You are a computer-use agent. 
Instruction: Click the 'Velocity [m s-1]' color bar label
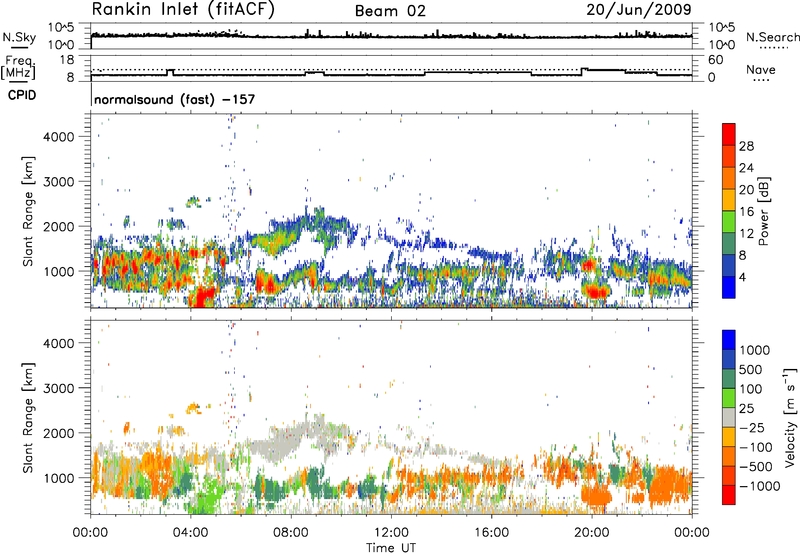pos(790,417)
